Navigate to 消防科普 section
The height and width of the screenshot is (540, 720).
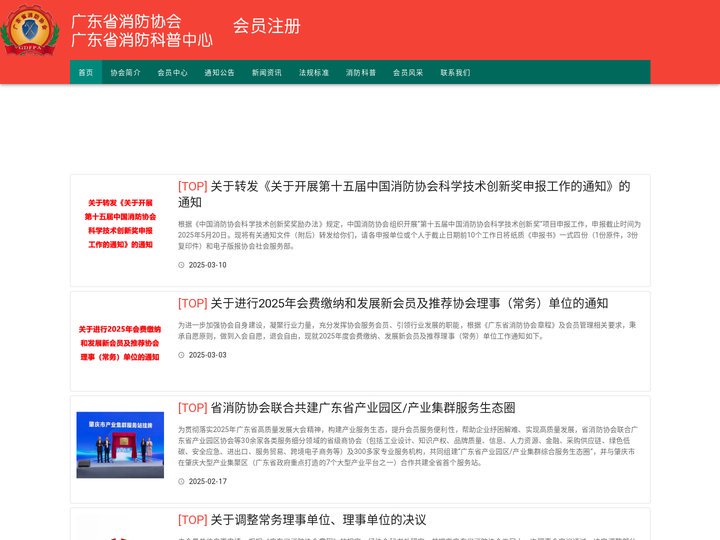point(361,72)
